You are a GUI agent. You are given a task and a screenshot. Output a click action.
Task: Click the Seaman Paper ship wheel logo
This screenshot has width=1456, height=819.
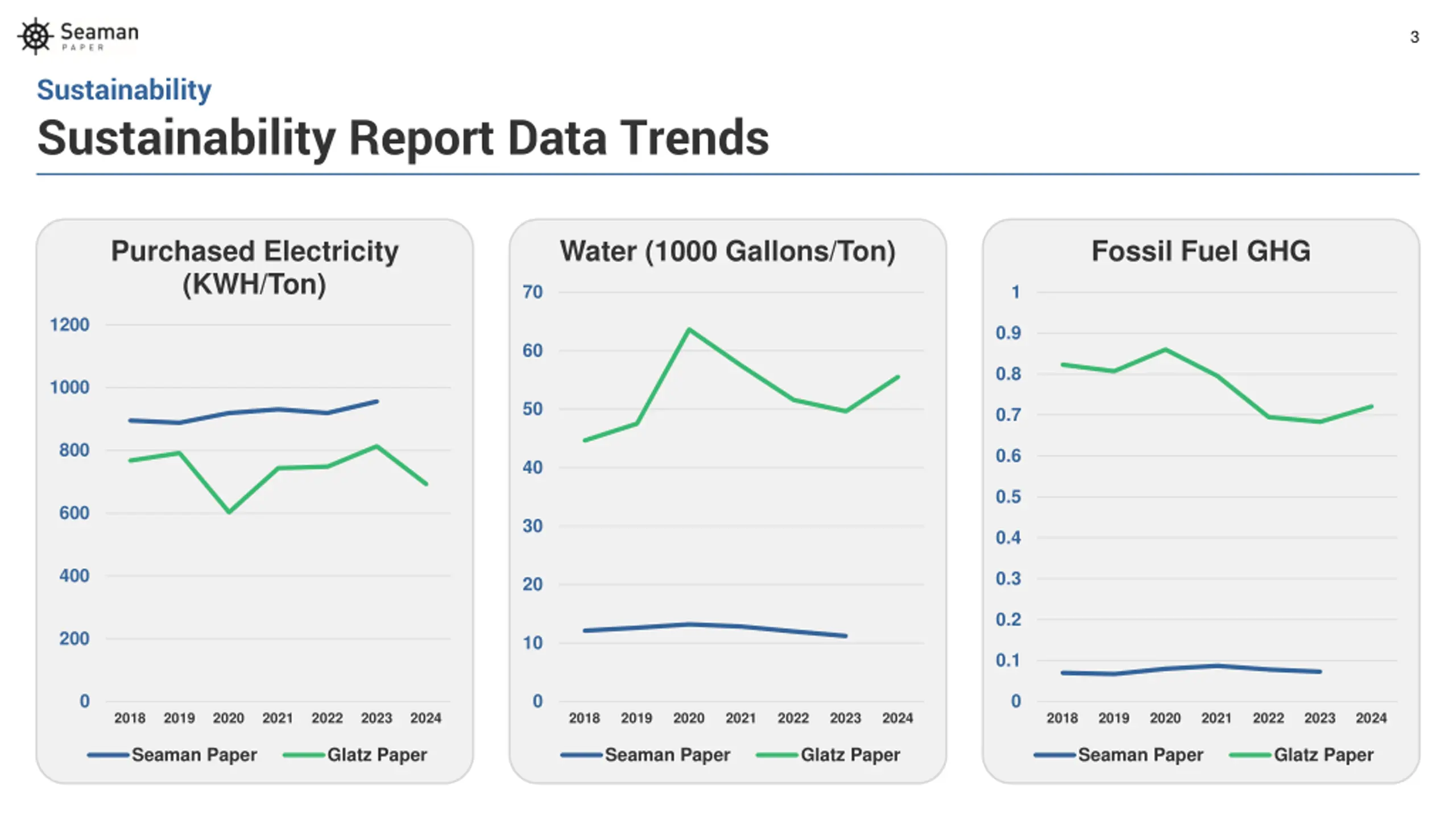(x=36, y=36)
